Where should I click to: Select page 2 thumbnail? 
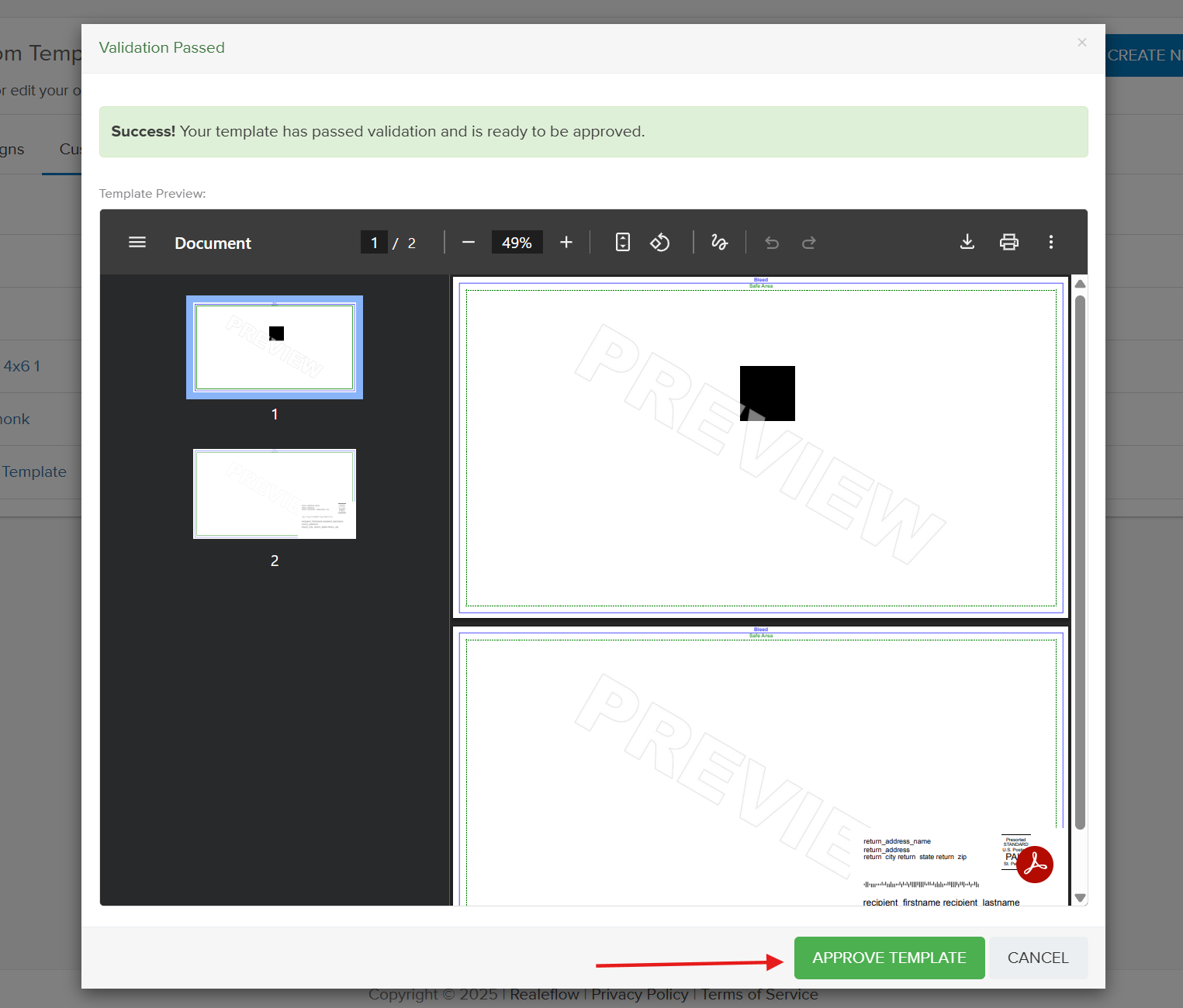(x=275, y=494)
